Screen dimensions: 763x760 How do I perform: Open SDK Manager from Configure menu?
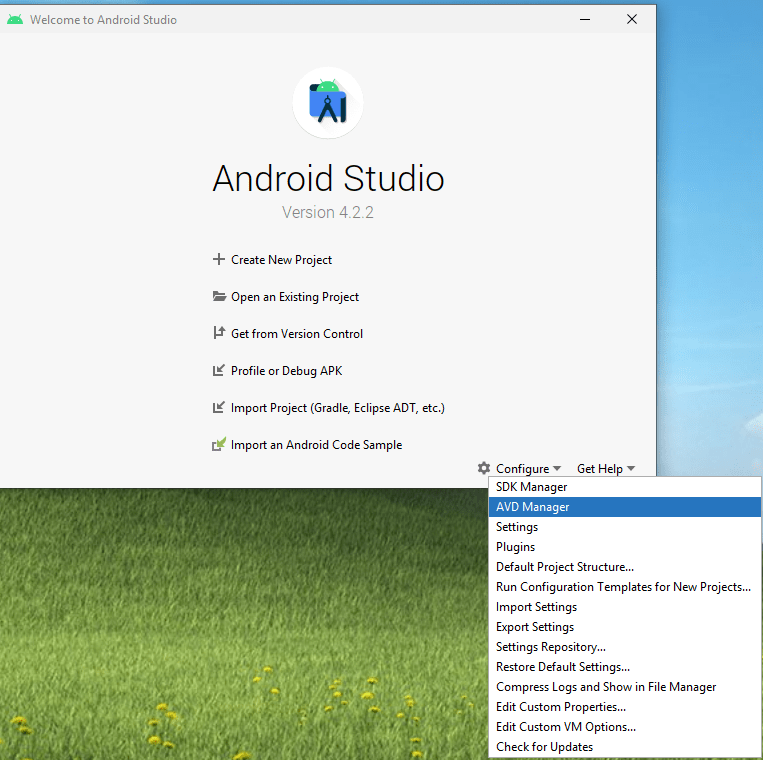pyautogui.click(x=625, y=487)
